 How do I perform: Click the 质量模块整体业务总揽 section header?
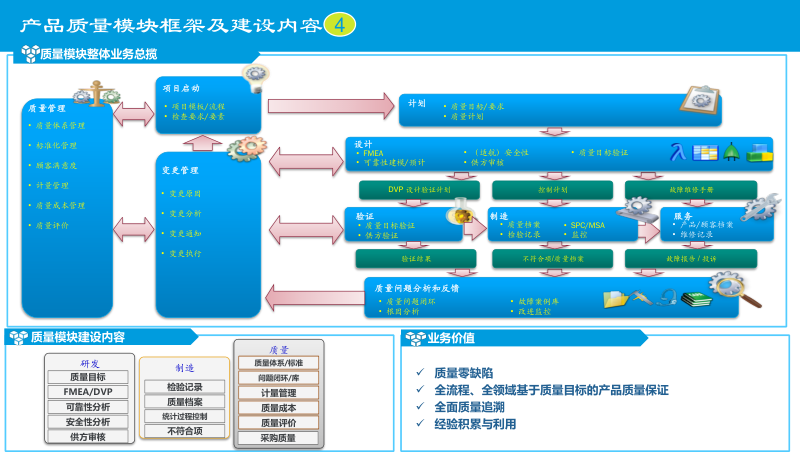137,54
